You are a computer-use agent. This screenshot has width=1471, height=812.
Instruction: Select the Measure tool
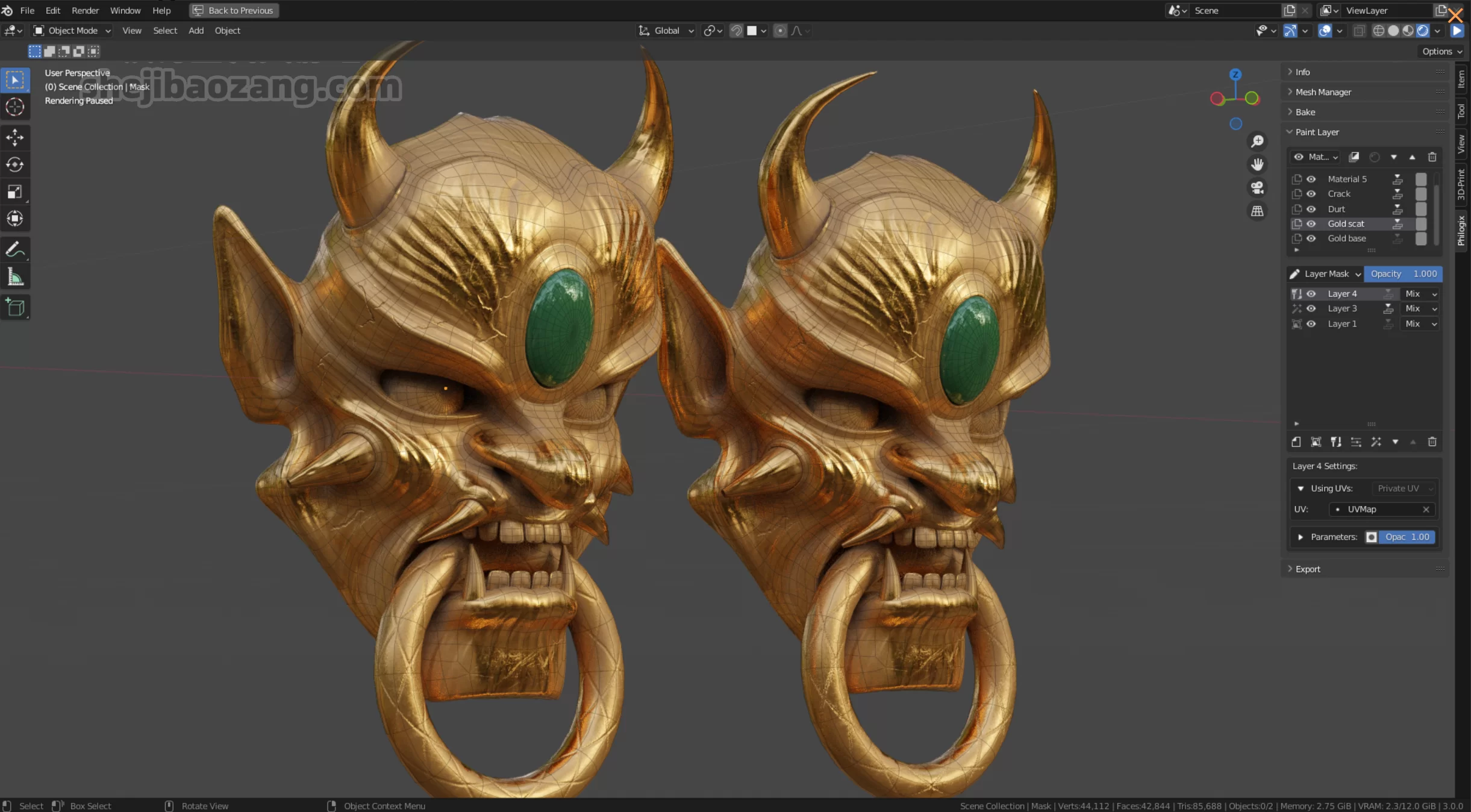coord(15,277)
